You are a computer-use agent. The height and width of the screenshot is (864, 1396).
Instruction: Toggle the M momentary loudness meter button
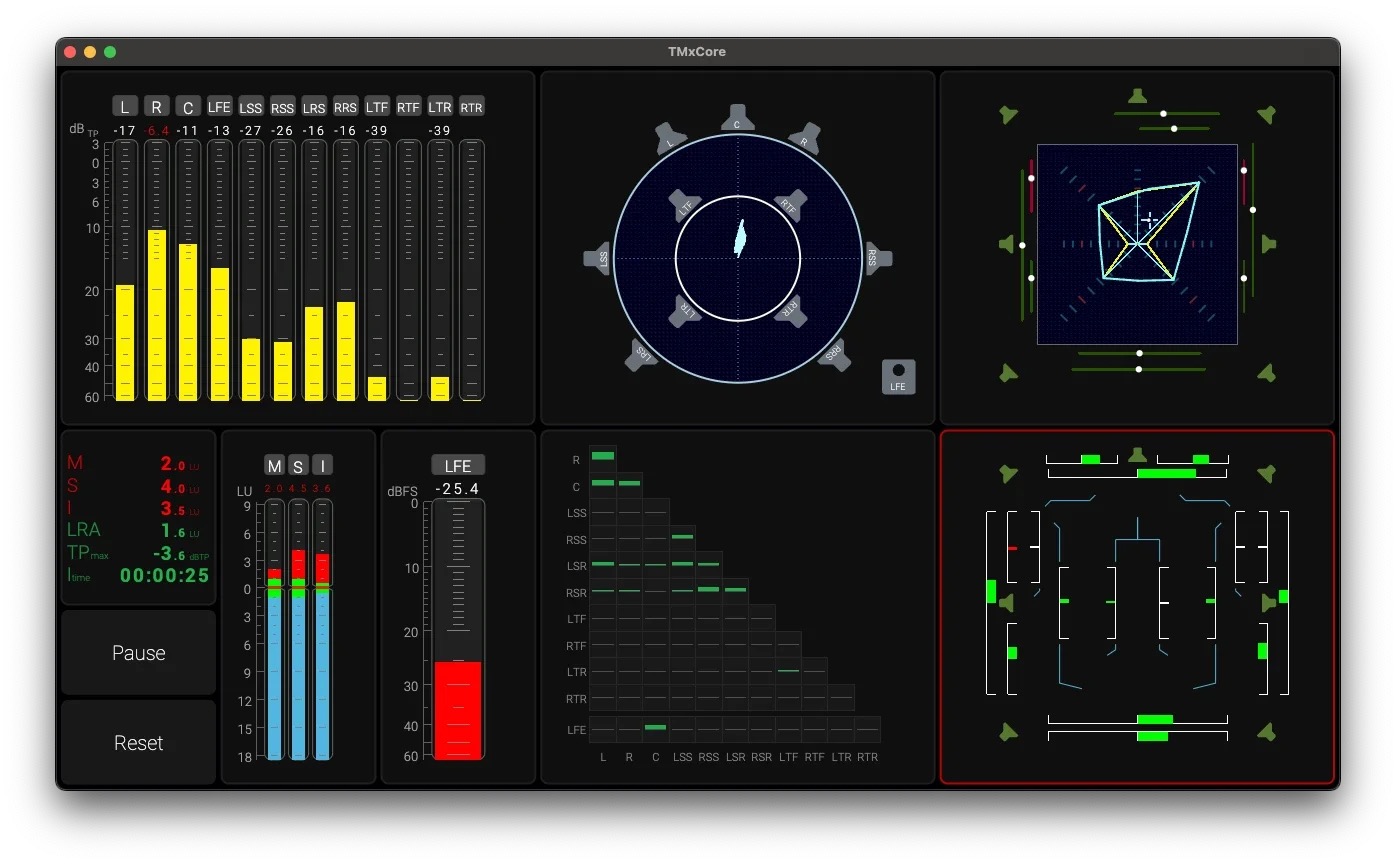click(274, 465)
